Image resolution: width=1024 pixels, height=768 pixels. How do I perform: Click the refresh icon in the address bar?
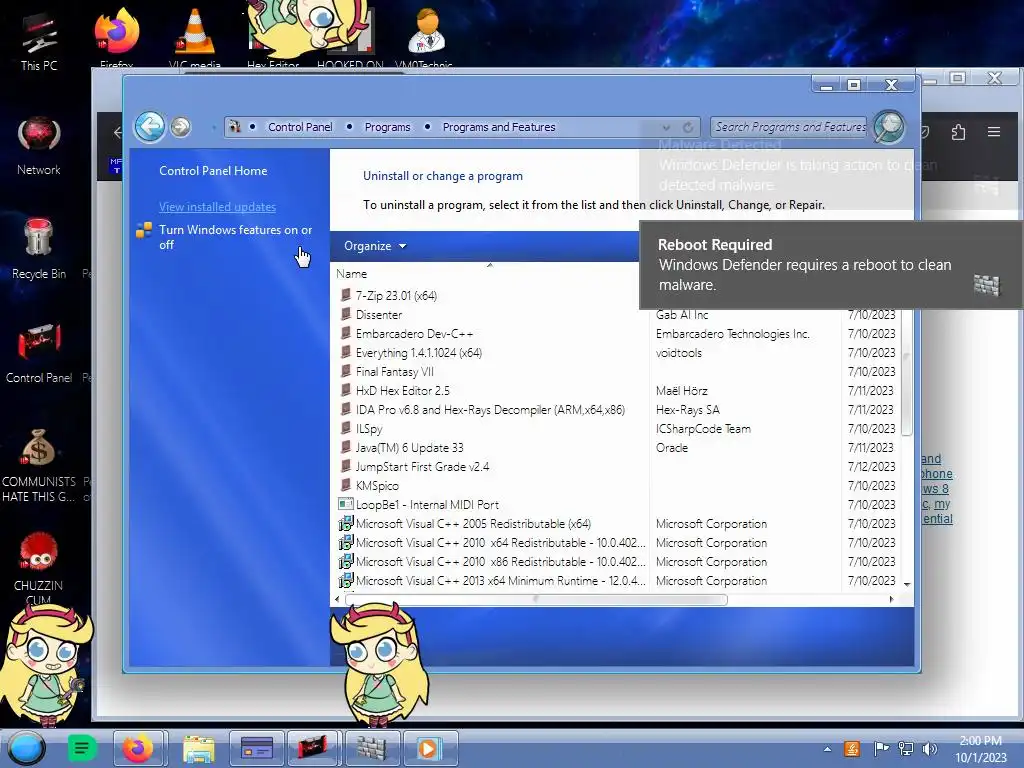tap(688, 127)
